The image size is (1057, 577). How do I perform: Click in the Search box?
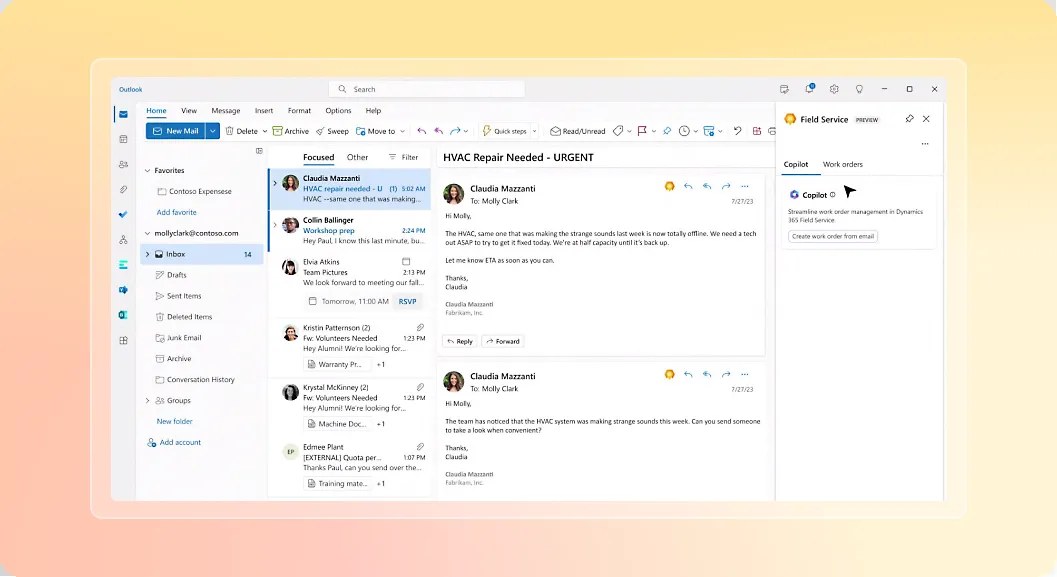[427, 89]
